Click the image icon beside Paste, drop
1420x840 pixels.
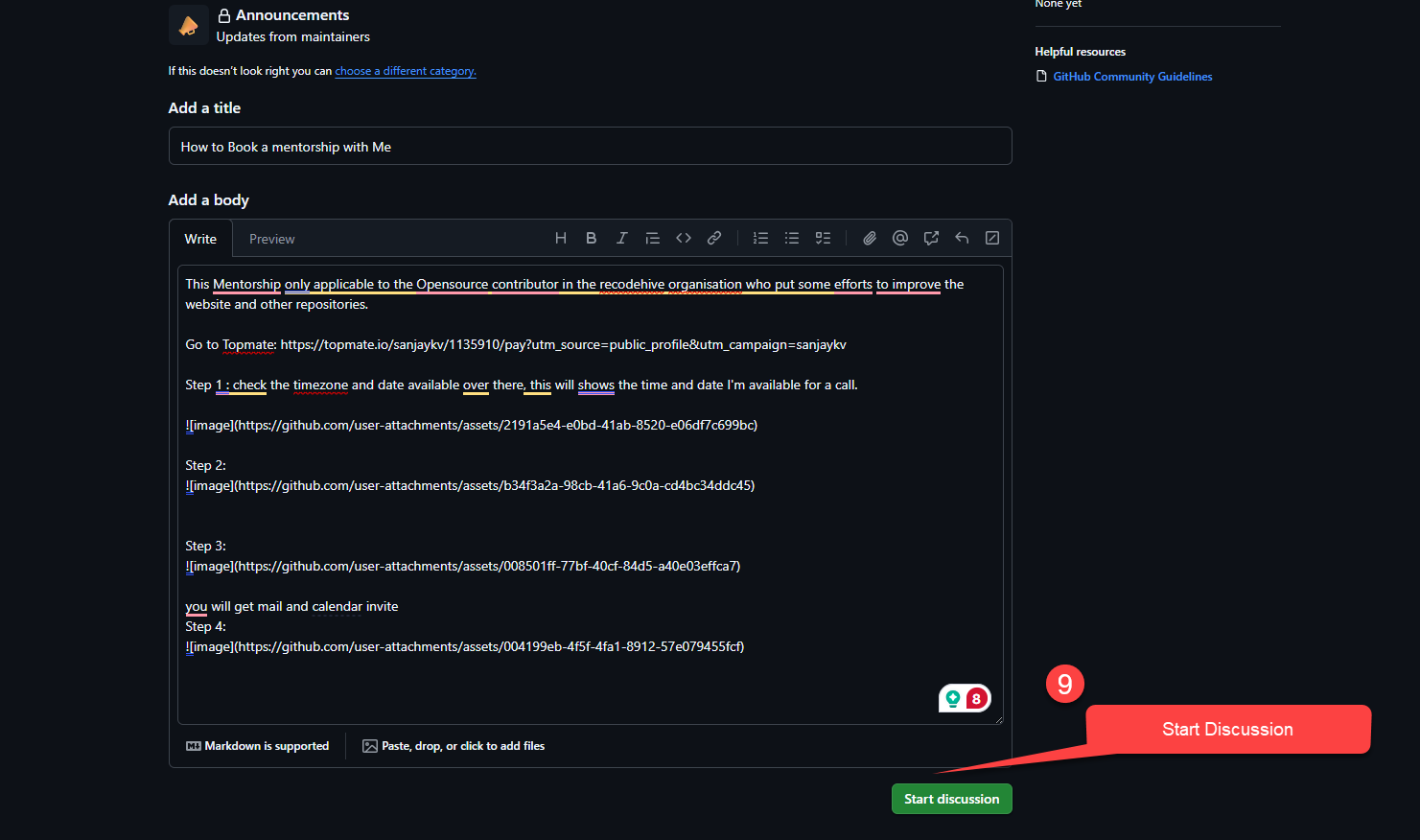[x=370, y=746]
